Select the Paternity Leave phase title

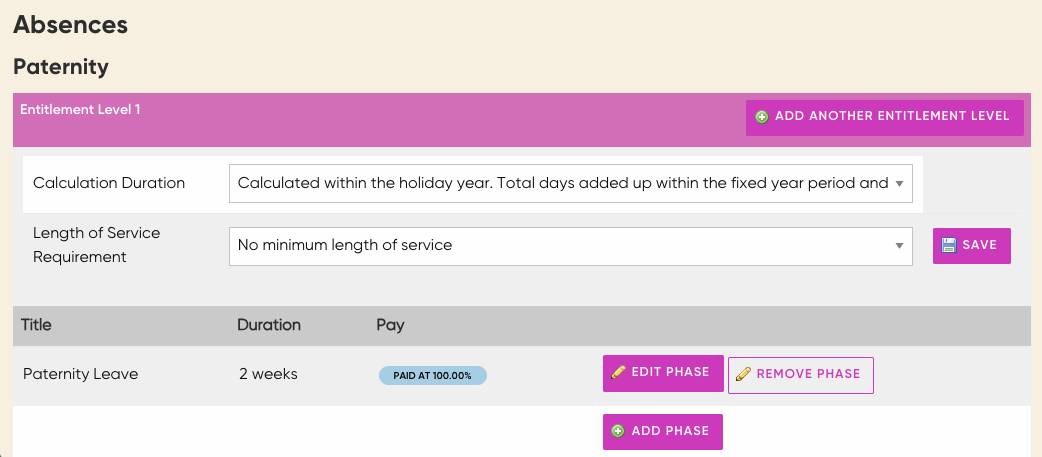click(80, 374)
